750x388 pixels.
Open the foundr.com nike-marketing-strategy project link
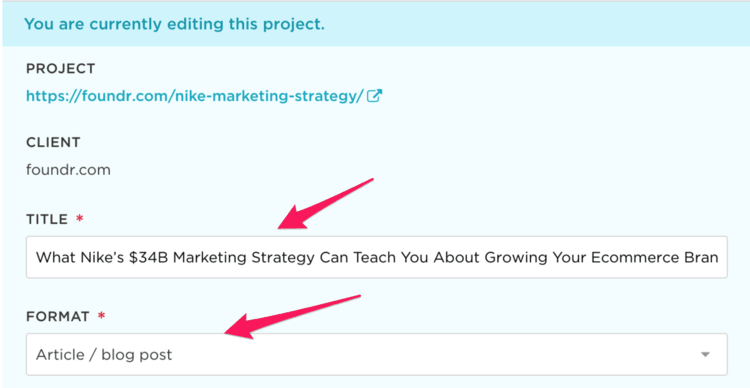(195, 96)
